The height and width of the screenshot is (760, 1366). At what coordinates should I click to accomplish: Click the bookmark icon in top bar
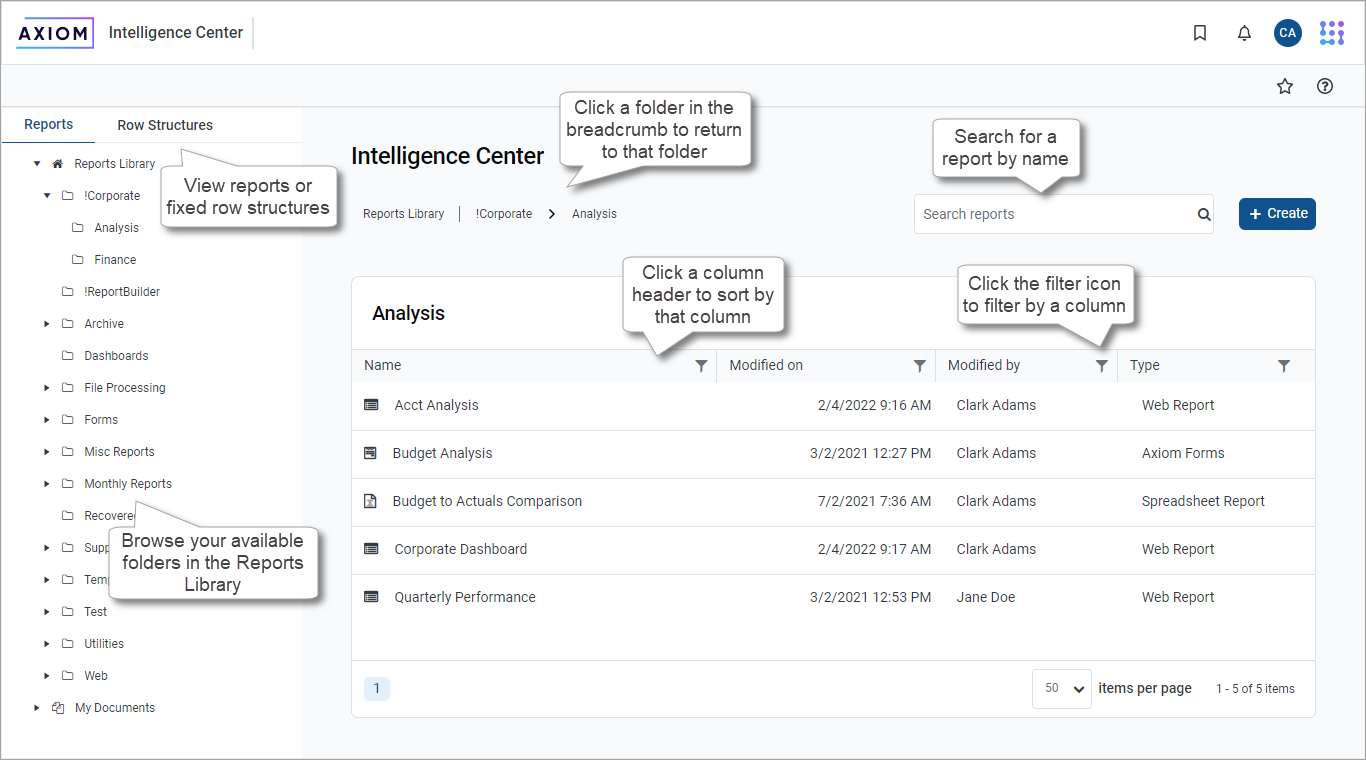coord(1200,33)
